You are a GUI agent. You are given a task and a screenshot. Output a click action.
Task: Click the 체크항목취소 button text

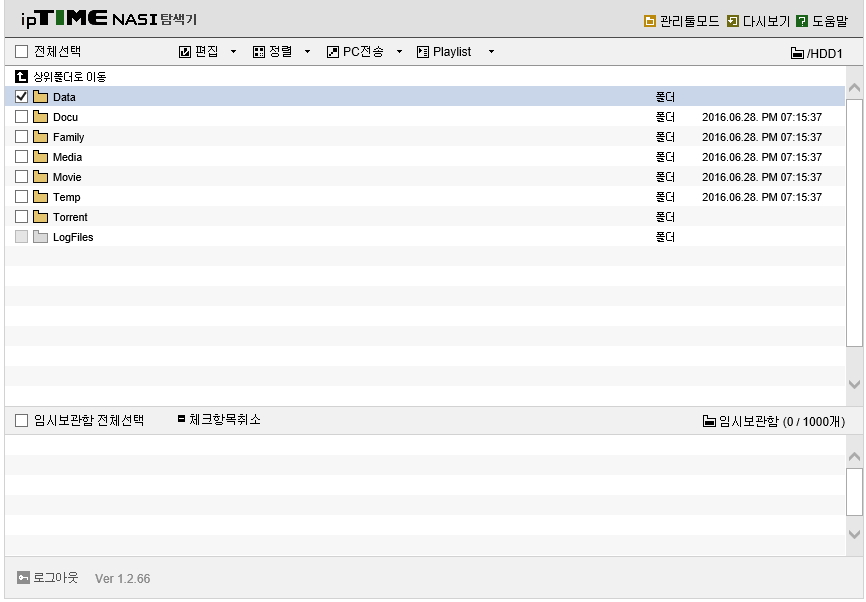click(225, 419)
